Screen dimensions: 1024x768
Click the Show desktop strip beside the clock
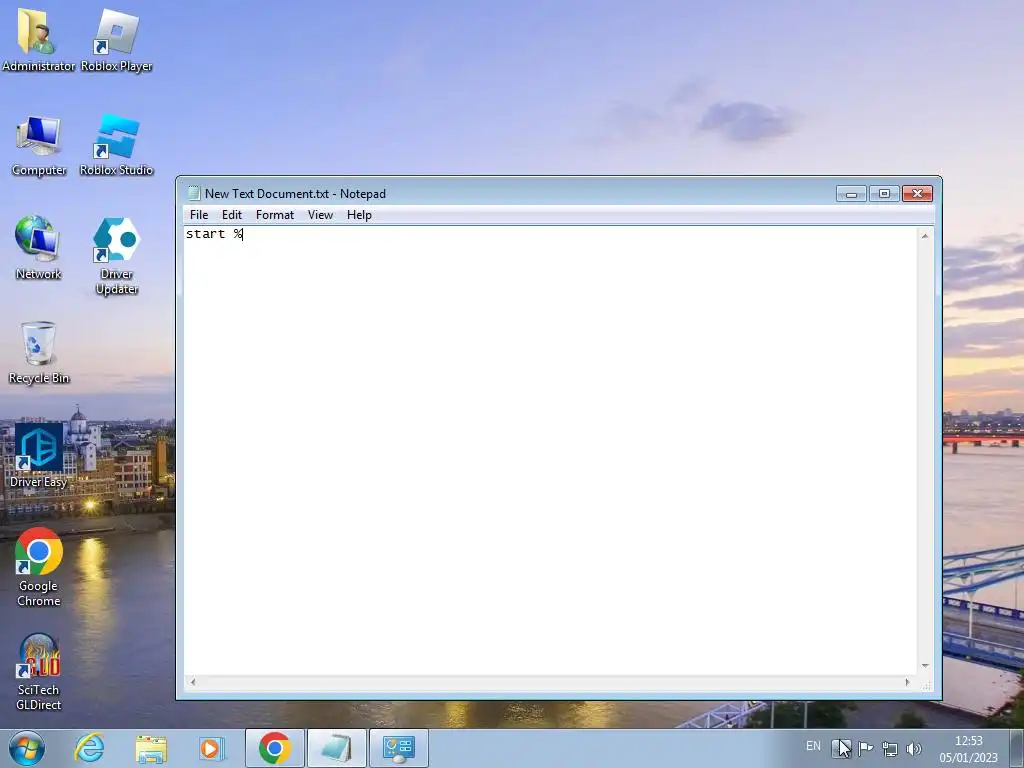click(x=1017, y=748)
